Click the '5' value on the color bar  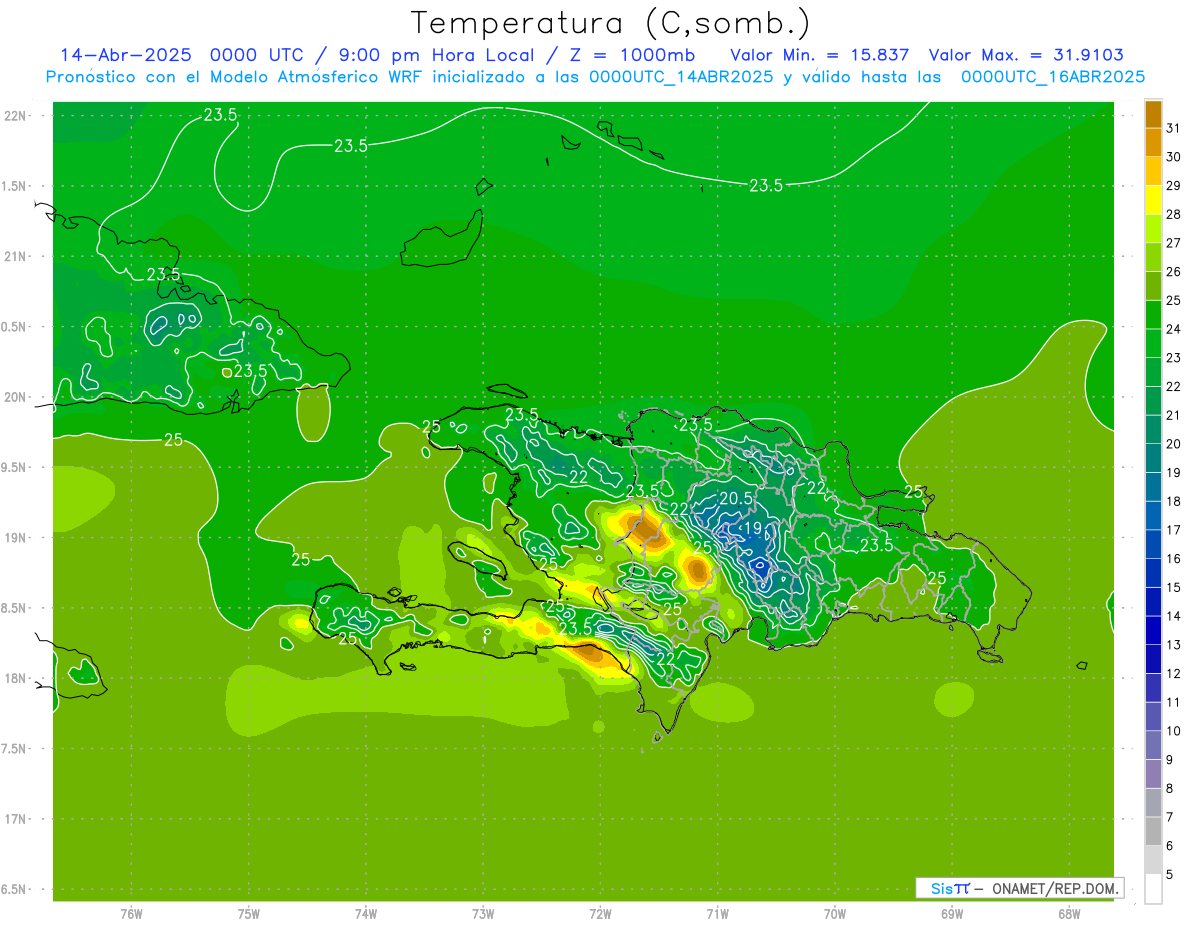1170,875
